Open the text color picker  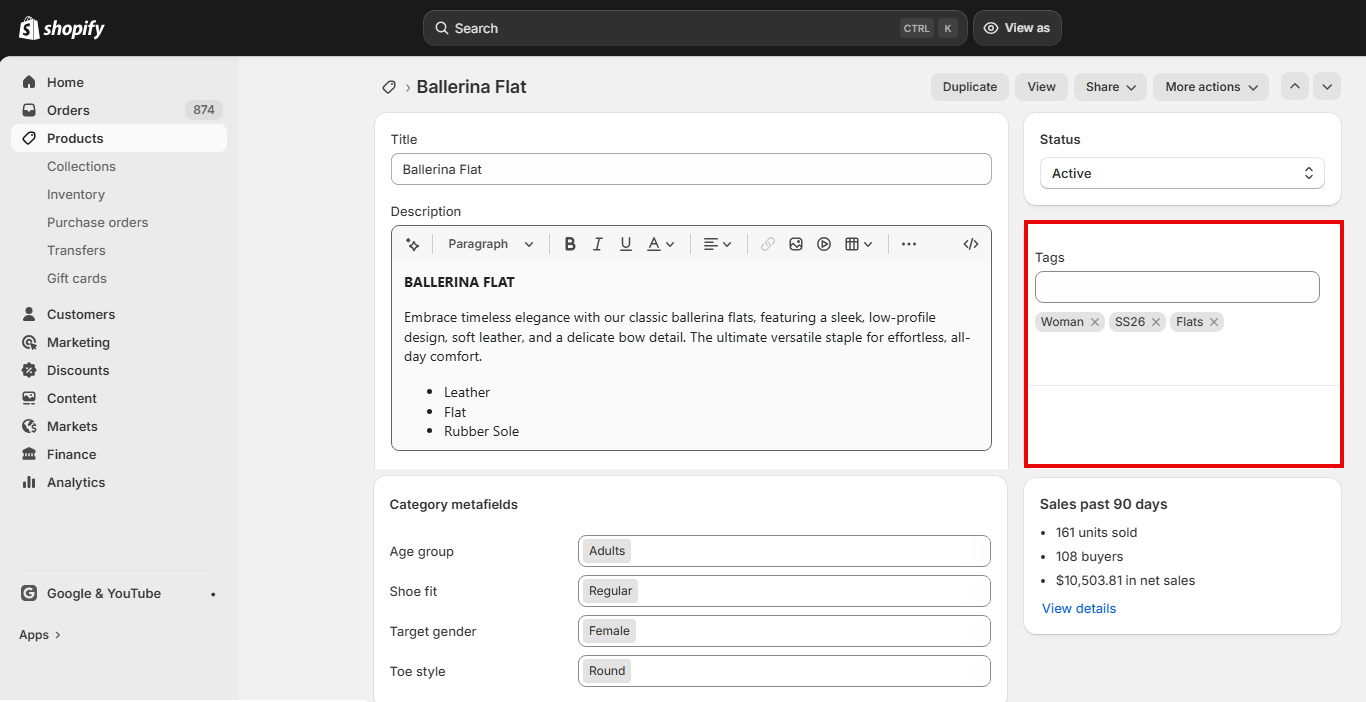[x=661, y=244]
